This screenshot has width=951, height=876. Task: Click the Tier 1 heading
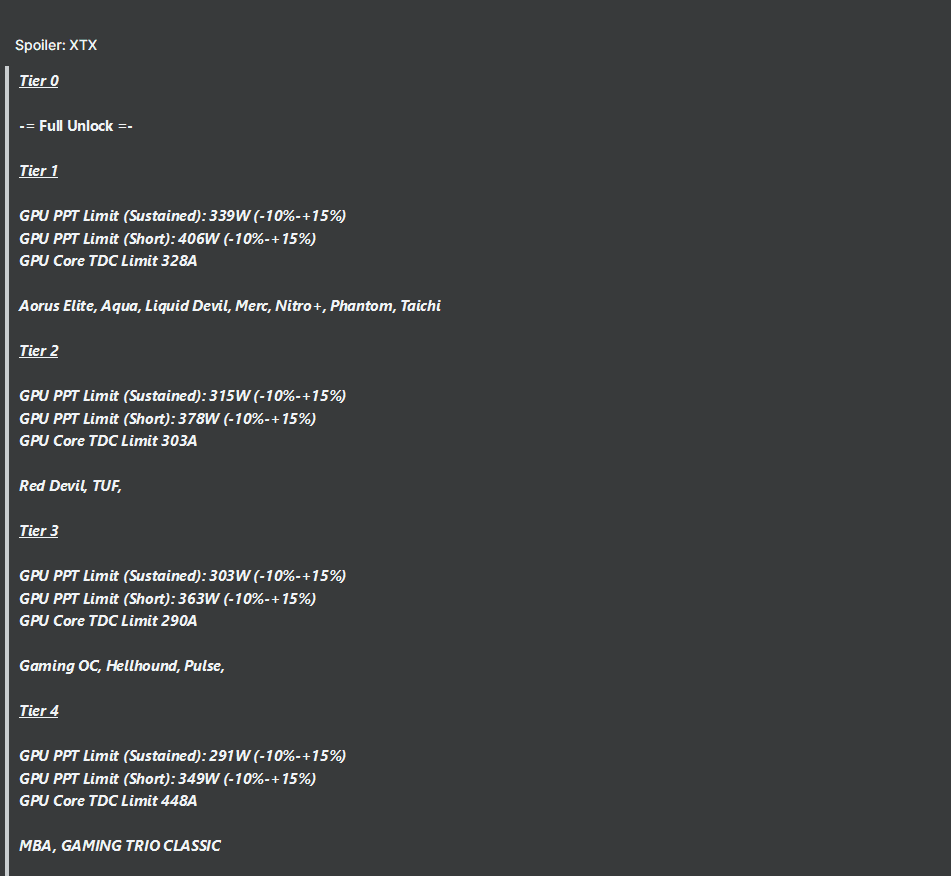[39, 171]
